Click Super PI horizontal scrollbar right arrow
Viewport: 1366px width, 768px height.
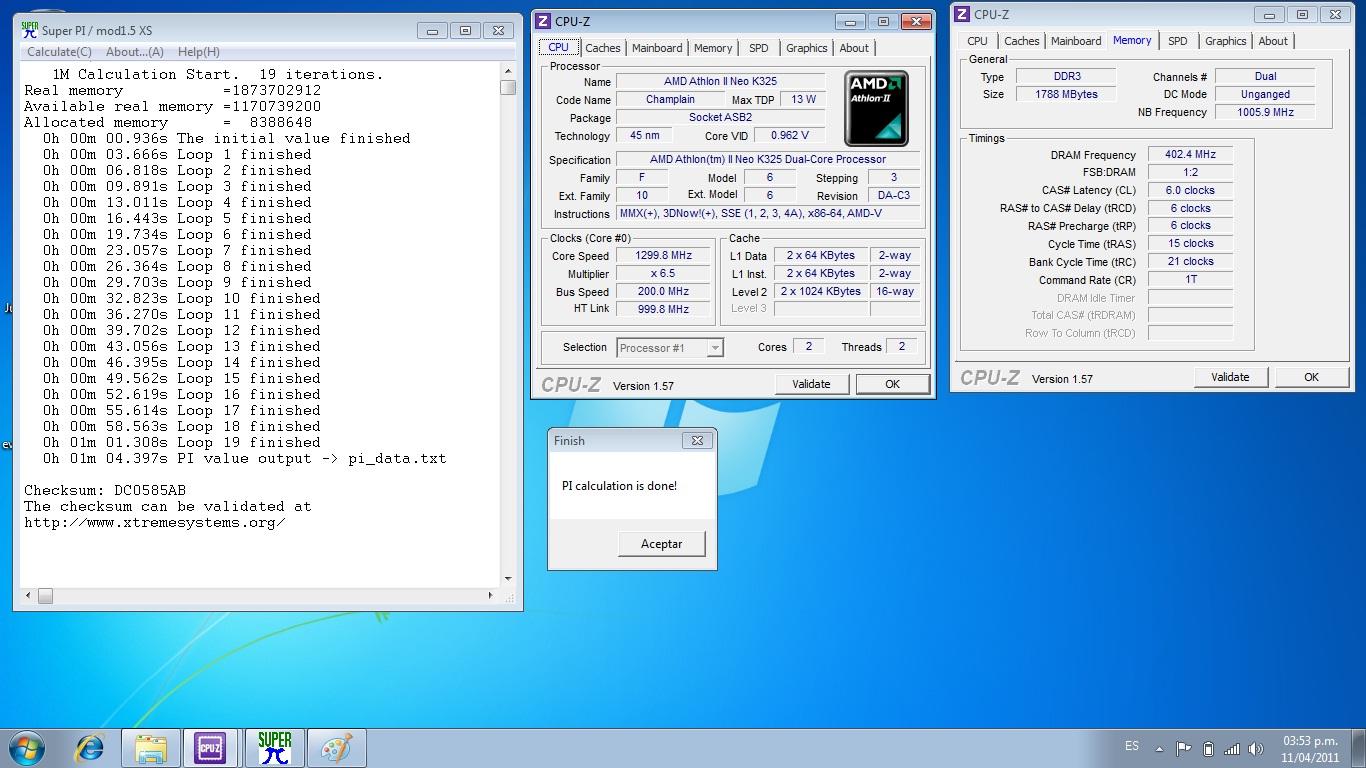pos(490,595)
